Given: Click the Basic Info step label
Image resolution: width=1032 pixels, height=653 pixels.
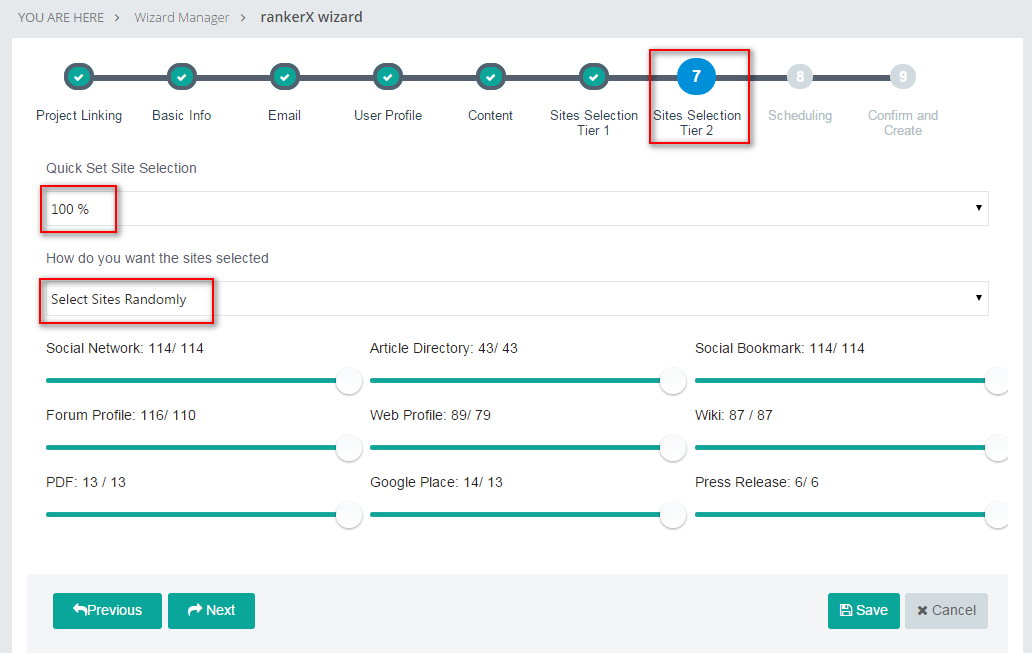Looking at the screenshot, I should click(182, 115).
